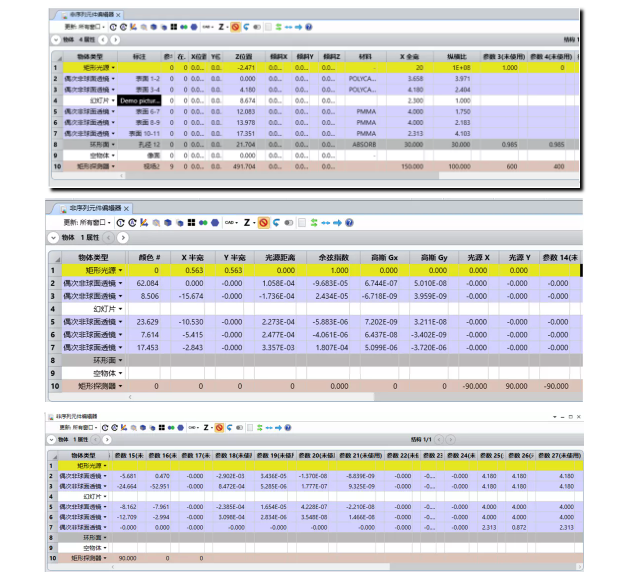
Task: Click the green swap arrows icon in top editor
Action: 278,27
